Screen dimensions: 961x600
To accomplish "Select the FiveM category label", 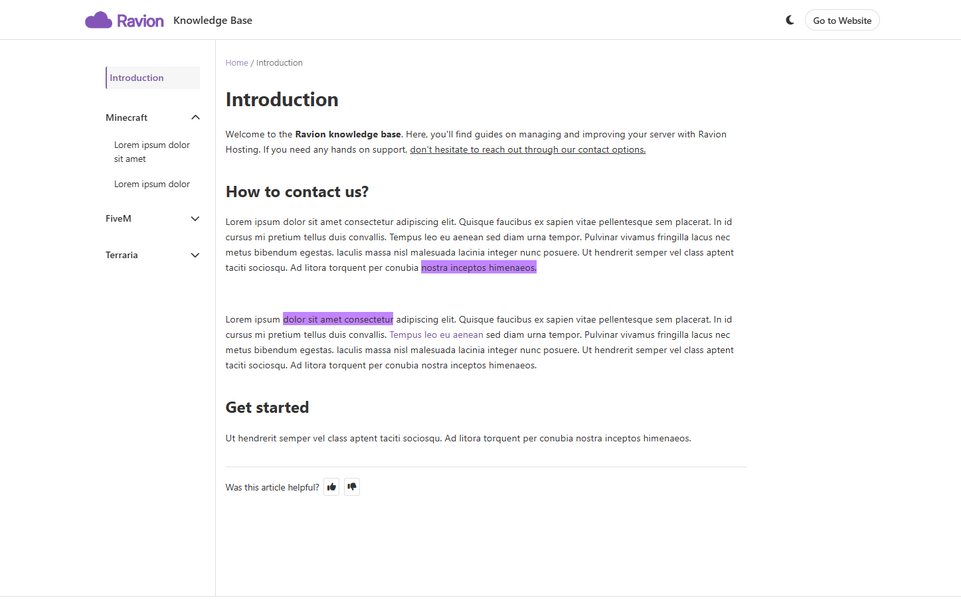I will (118, 219).
